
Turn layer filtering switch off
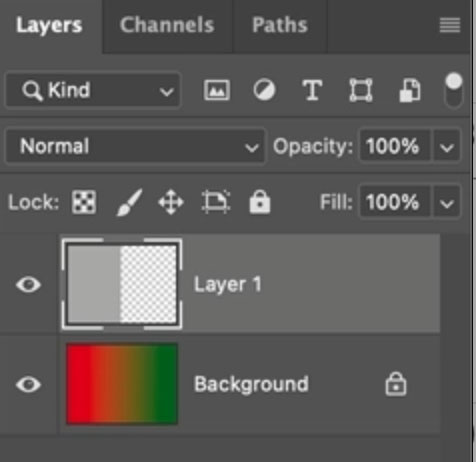[x=454, y=90]
